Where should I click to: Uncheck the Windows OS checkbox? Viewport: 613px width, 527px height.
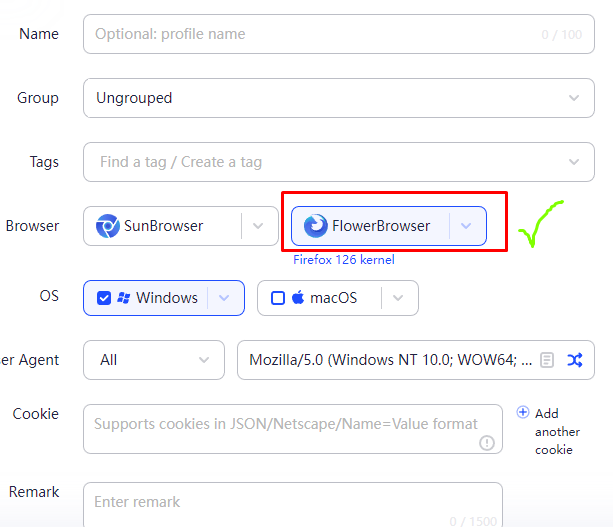click(x=104, y=298)
